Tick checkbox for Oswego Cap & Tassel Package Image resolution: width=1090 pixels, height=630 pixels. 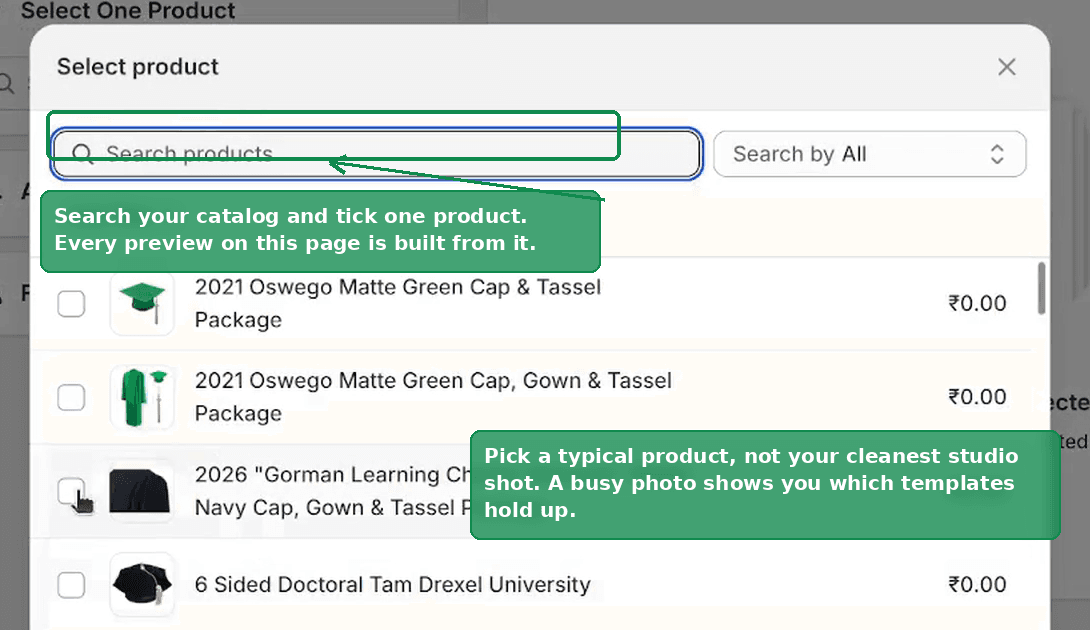(x=71, y=303)
